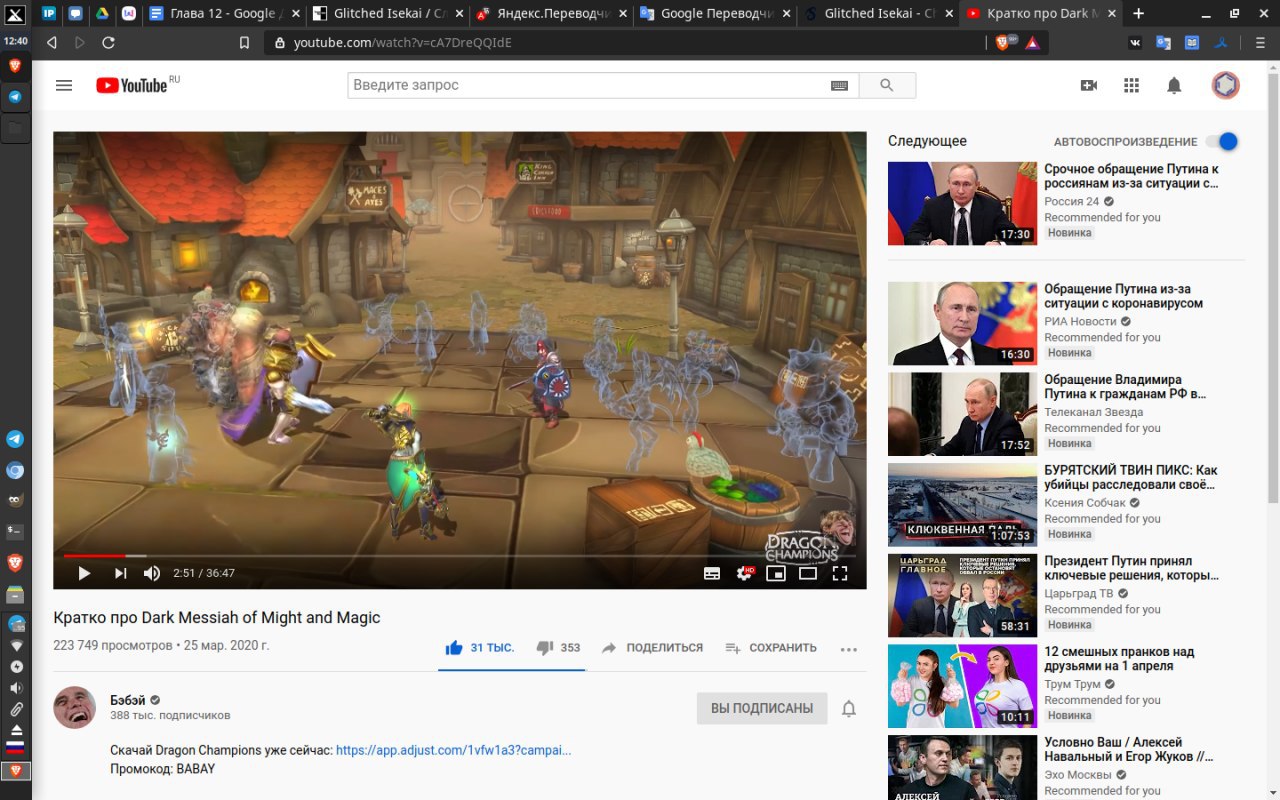This screenshot has height=800, width=1280.
Task: Open БУРЯТСКИЙ ТВИН ПИКС video thumbnail
Action: (x=962, y=504)
